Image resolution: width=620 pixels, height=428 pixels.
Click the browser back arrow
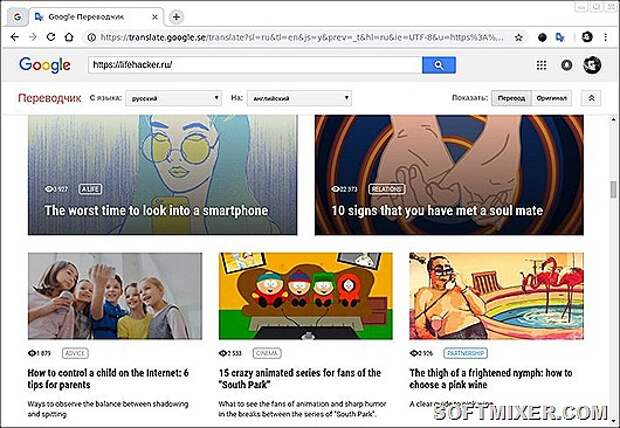15,37
